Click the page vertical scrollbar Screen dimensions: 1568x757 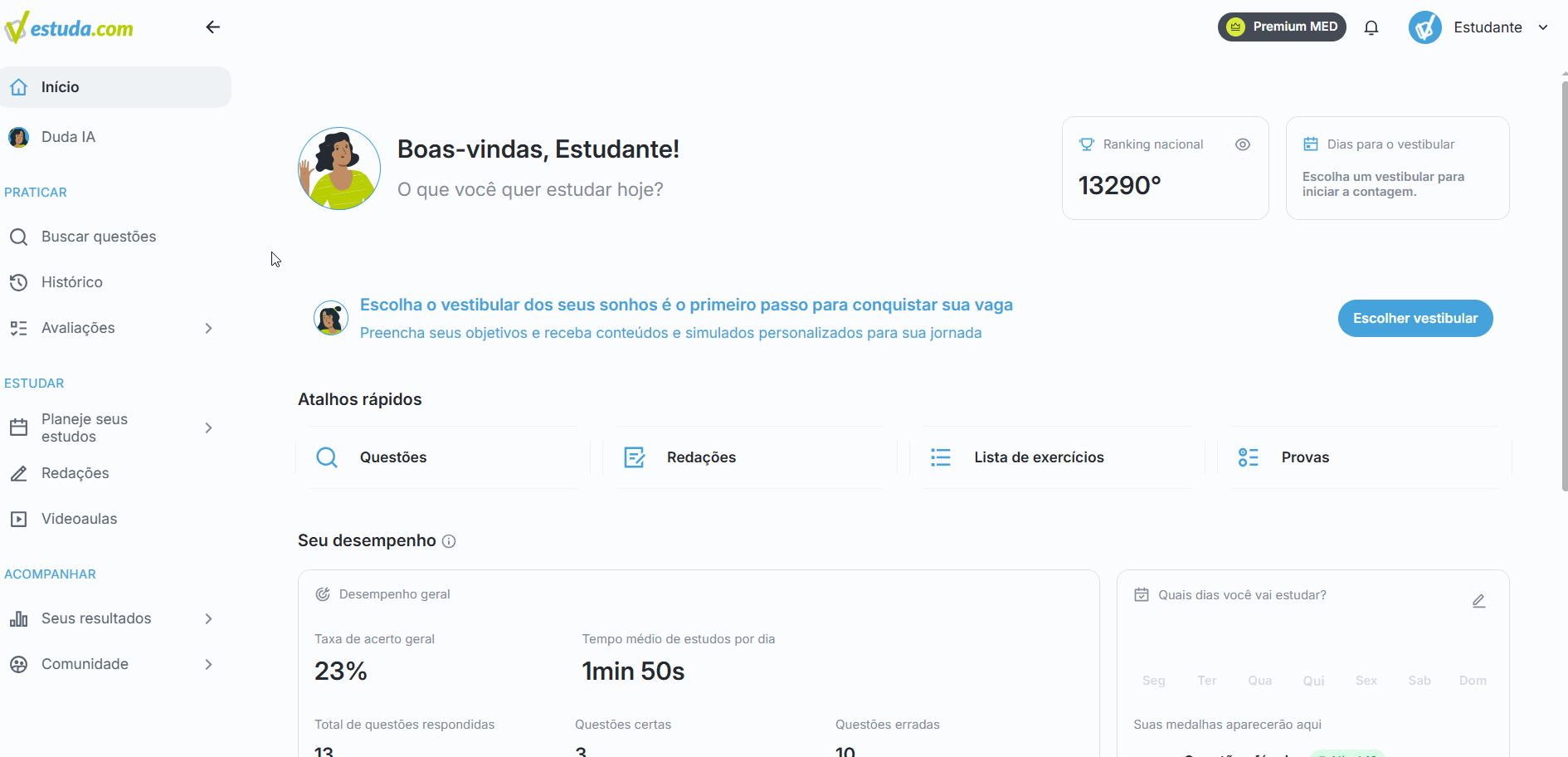[1564, 286]
